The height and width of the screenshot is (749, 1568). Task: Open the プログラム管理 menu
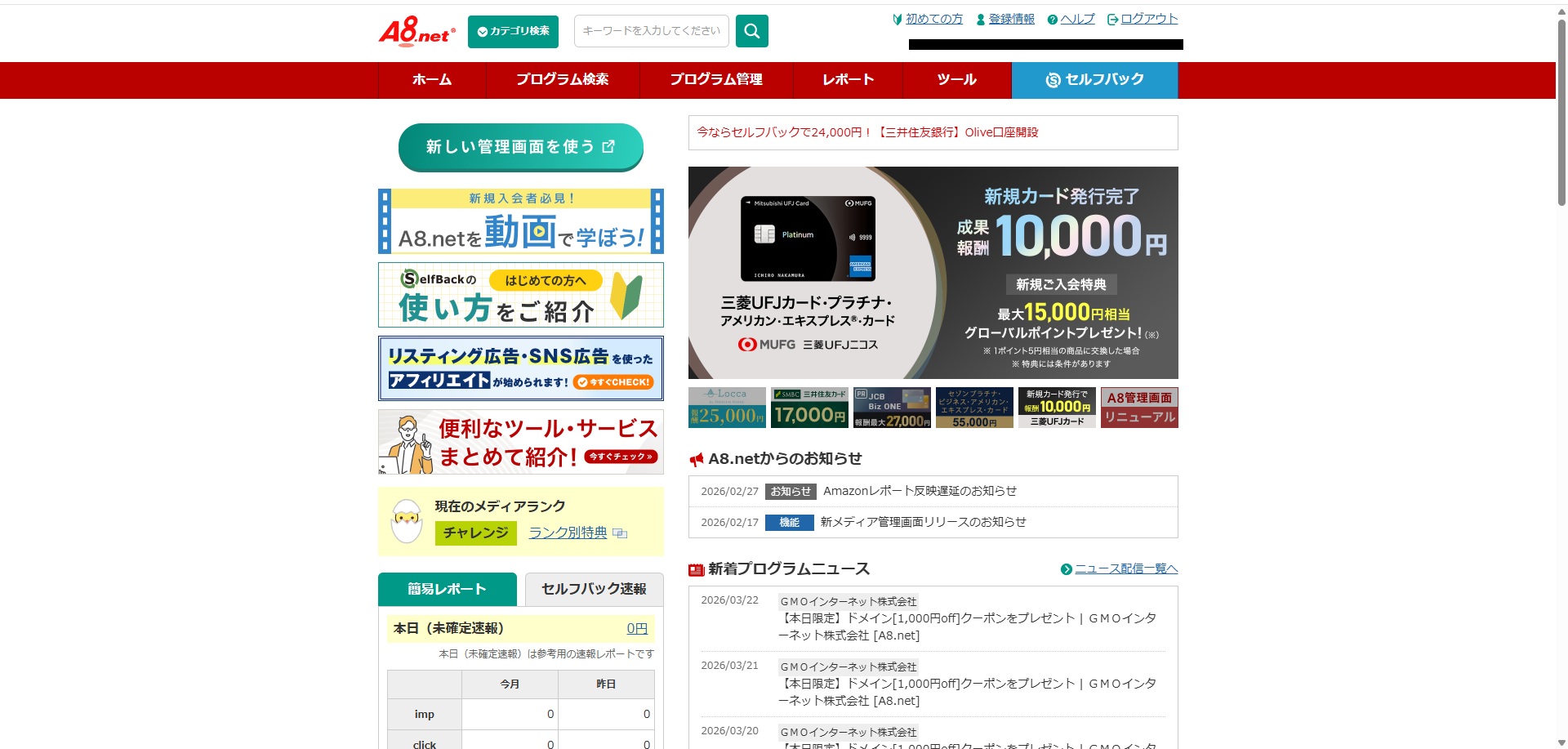(x=716, y=80)
